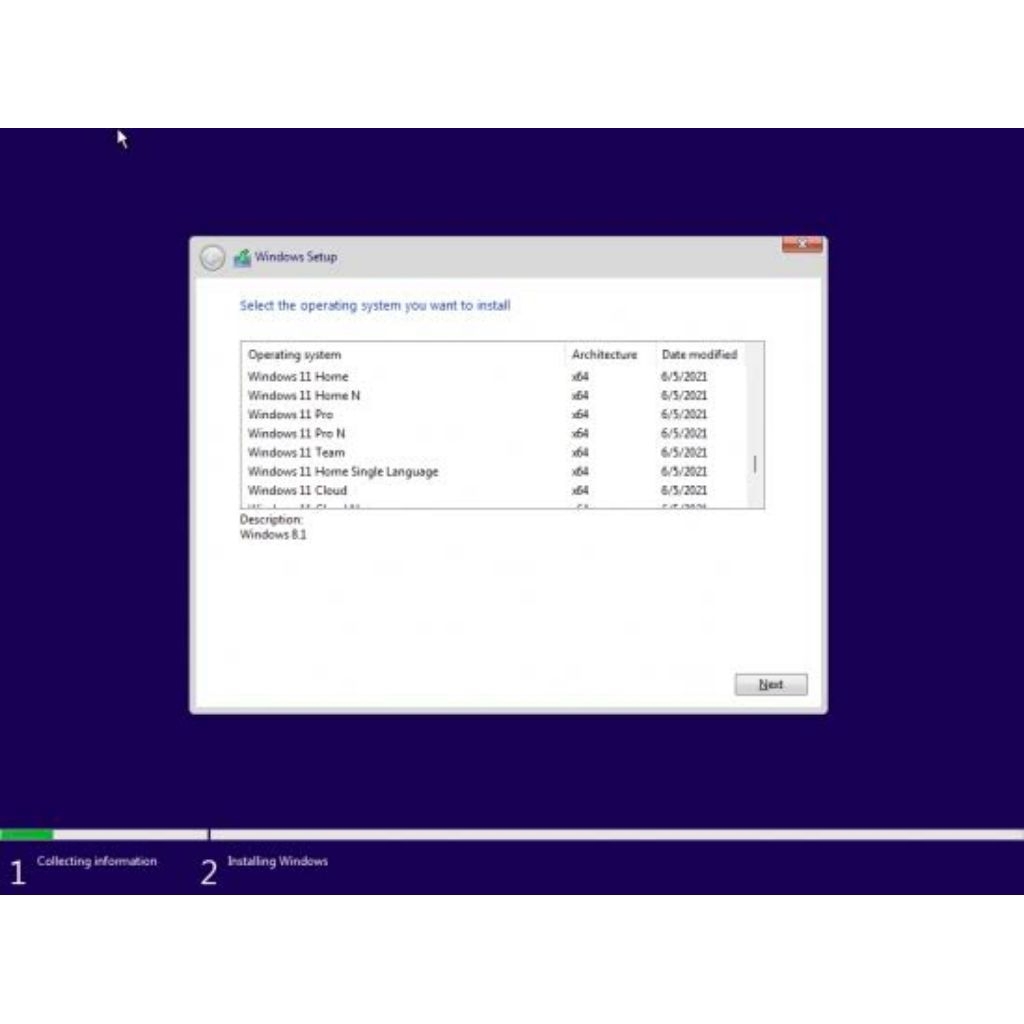Click the green progress bar segment
Viewport: 1024px width, 1024px height.
[30, 832]
